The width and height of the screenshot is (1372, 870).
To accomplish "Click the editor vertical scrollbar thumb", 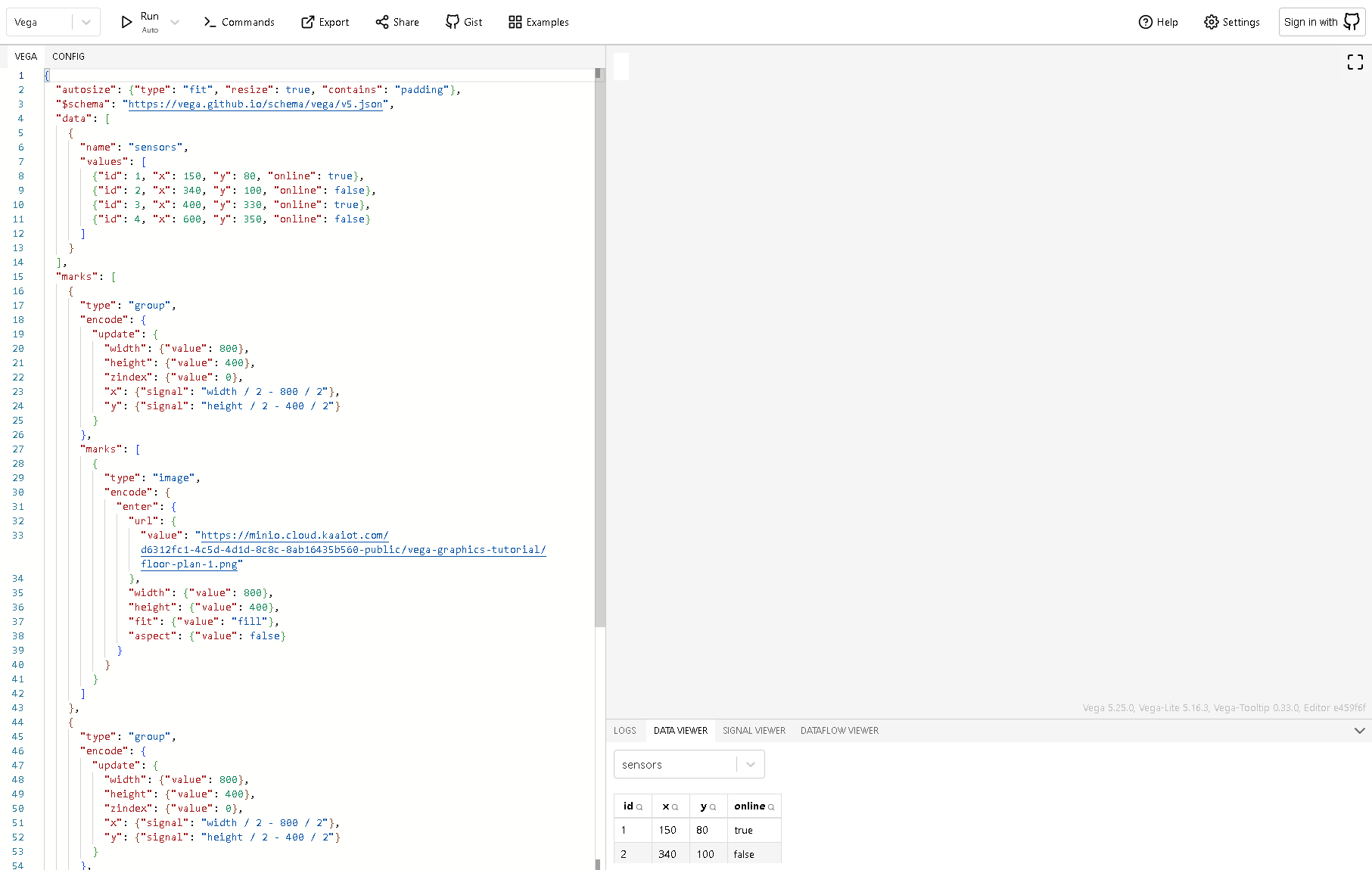I will [599, 348].
